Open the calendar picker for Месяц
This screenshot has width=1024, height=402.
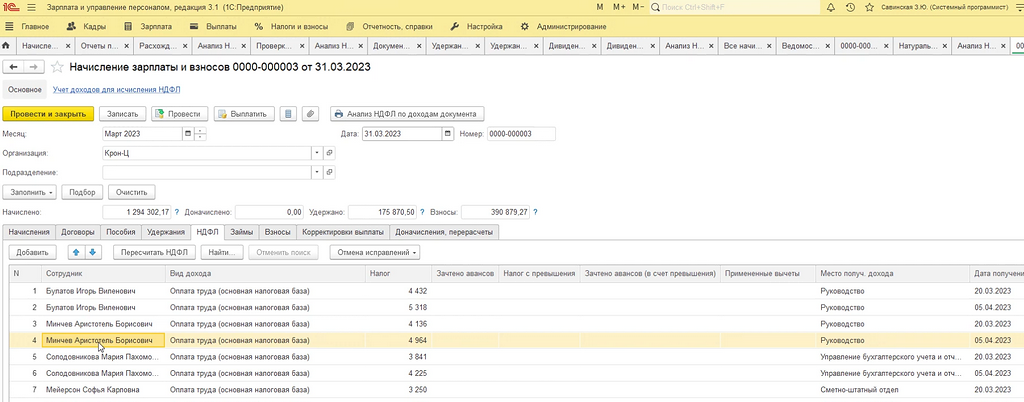point(189,134)
